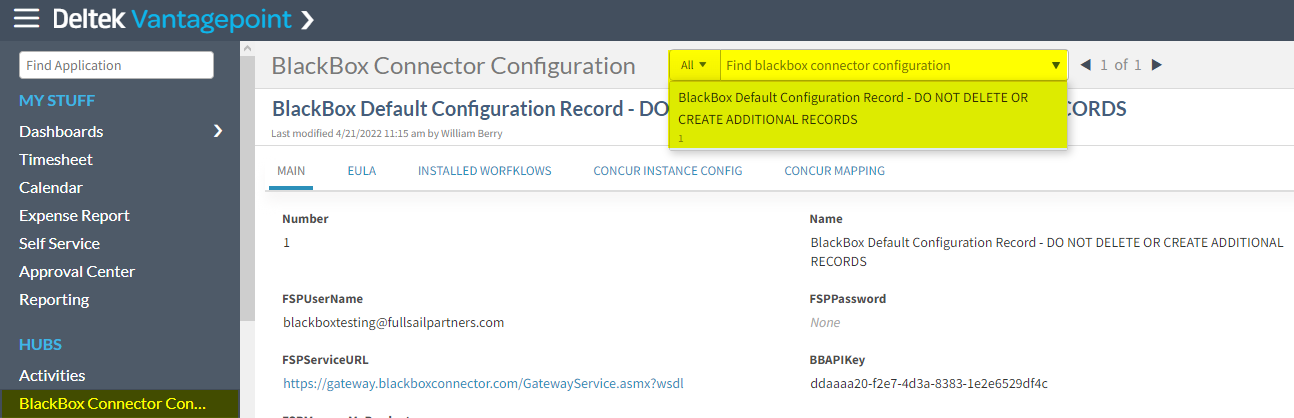Click the HUBS section header
The width and height of the screenshot is (1294, 418).
[40, 344]
